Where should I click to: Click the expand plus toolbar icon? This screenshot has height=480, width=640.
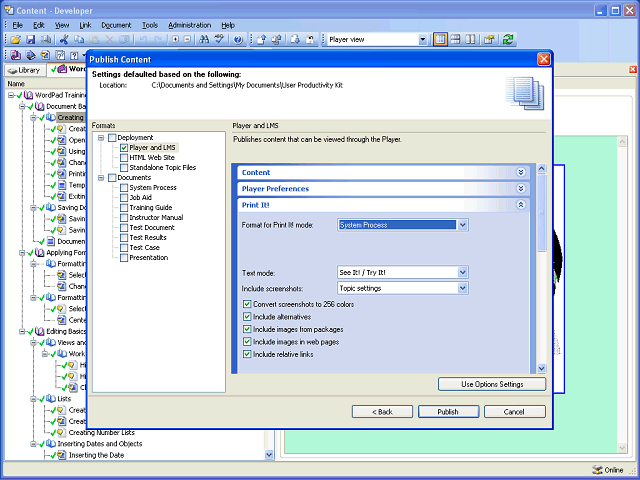[x=175, y=40]
